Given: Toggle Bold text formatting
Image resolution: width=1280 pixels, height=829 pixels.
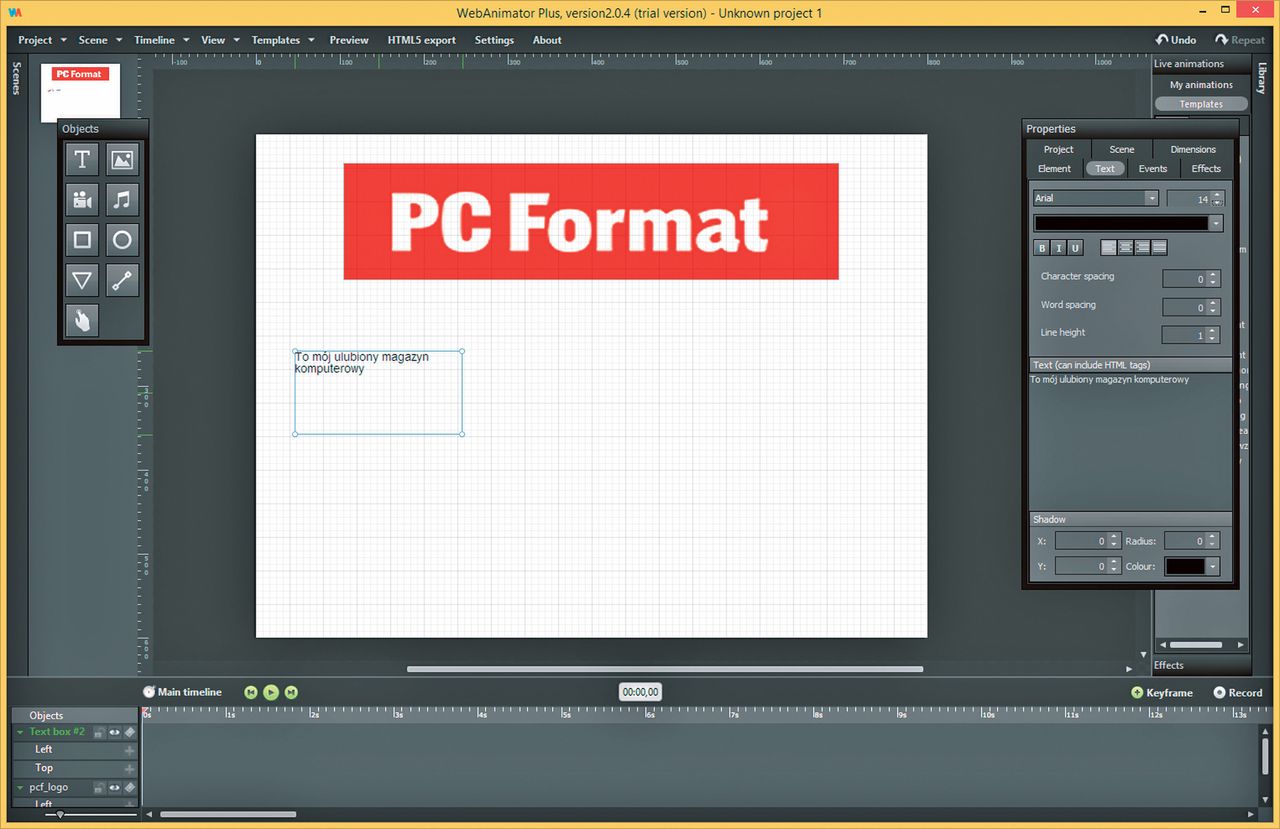Looking at the screenshot, I should tap(1042, 248).
